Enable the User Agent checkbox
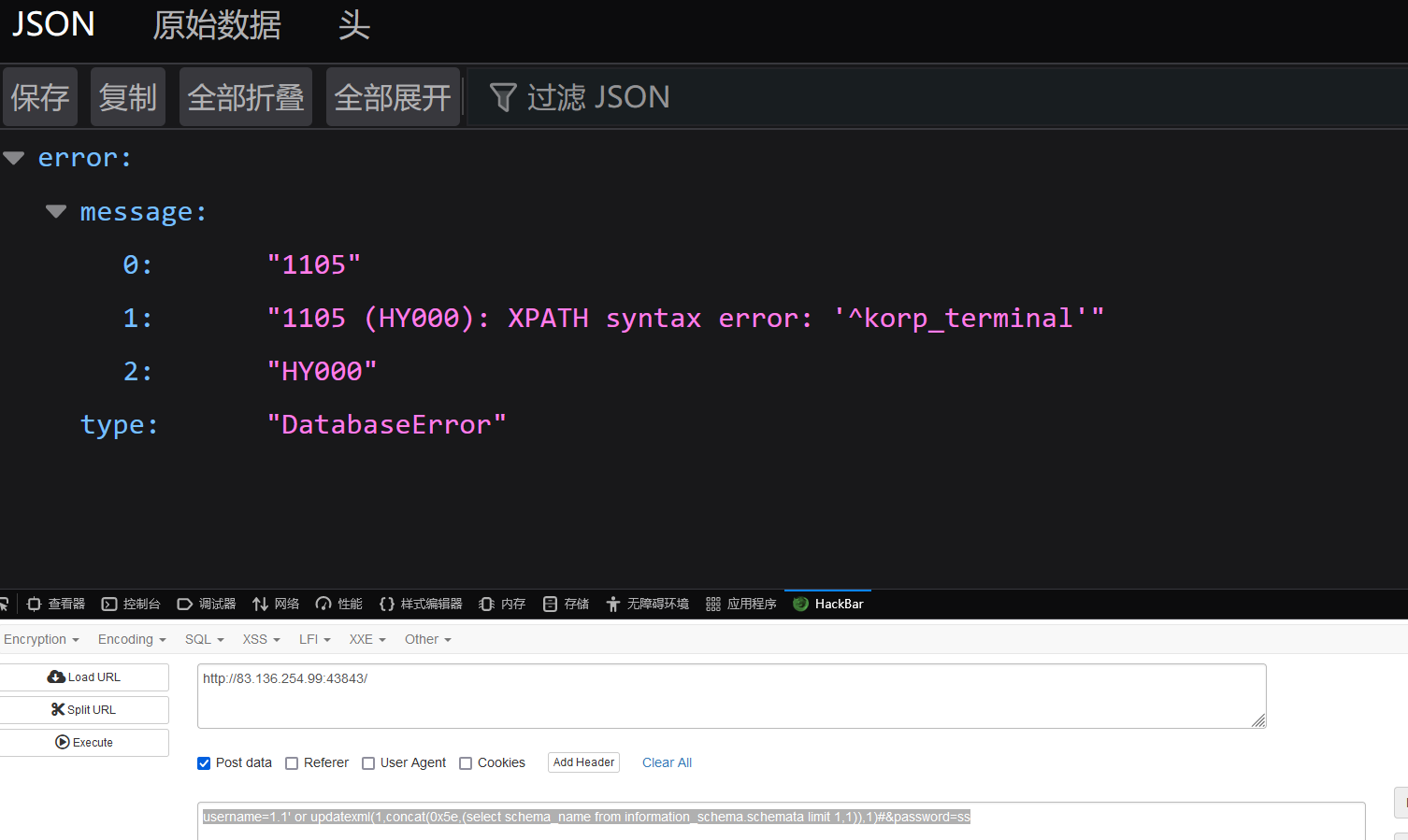Viewport: 1408px width, 840px height. (368, 763)
